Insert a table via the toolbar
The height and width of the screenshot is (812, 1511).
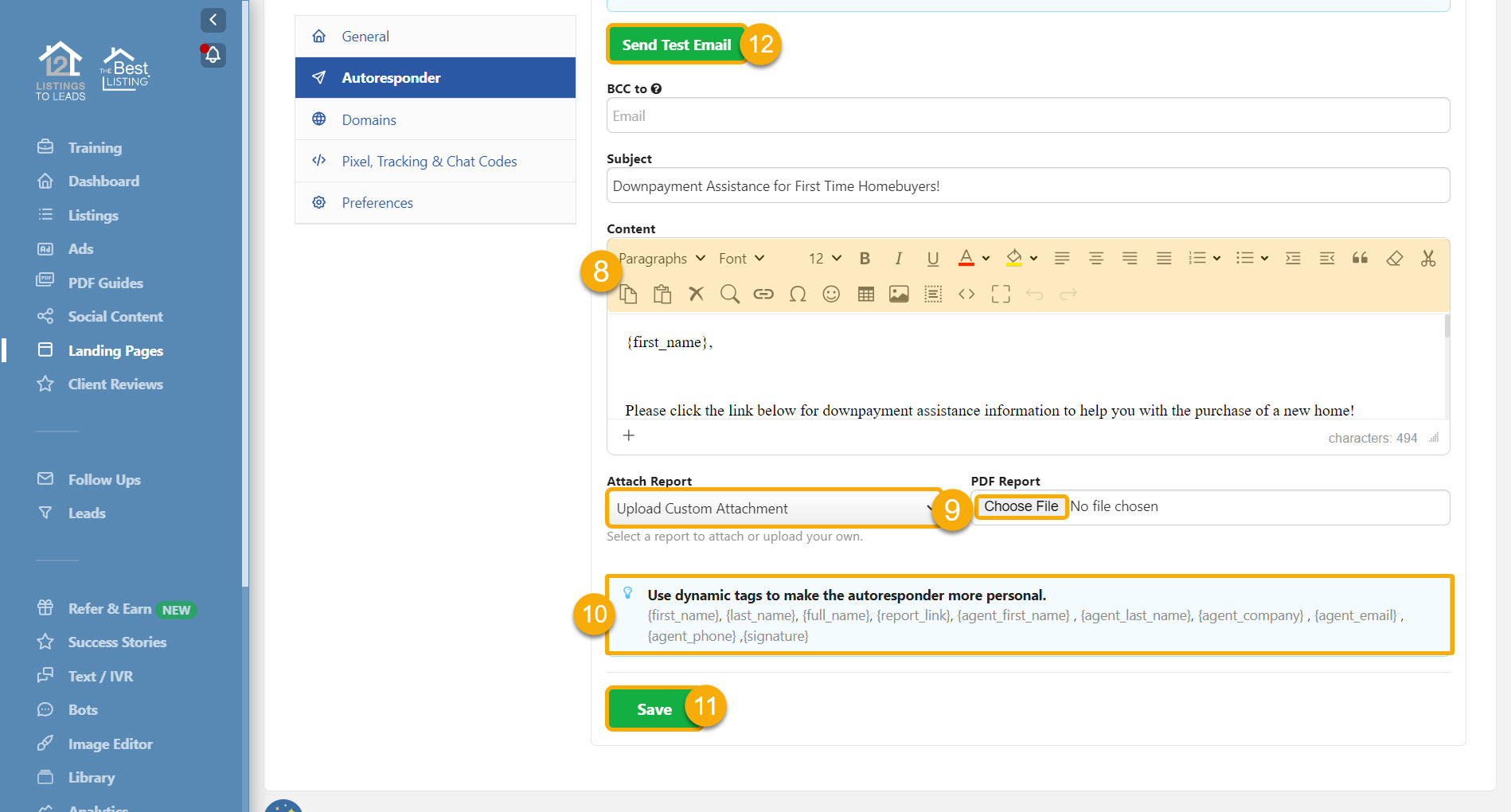[865, 295]
